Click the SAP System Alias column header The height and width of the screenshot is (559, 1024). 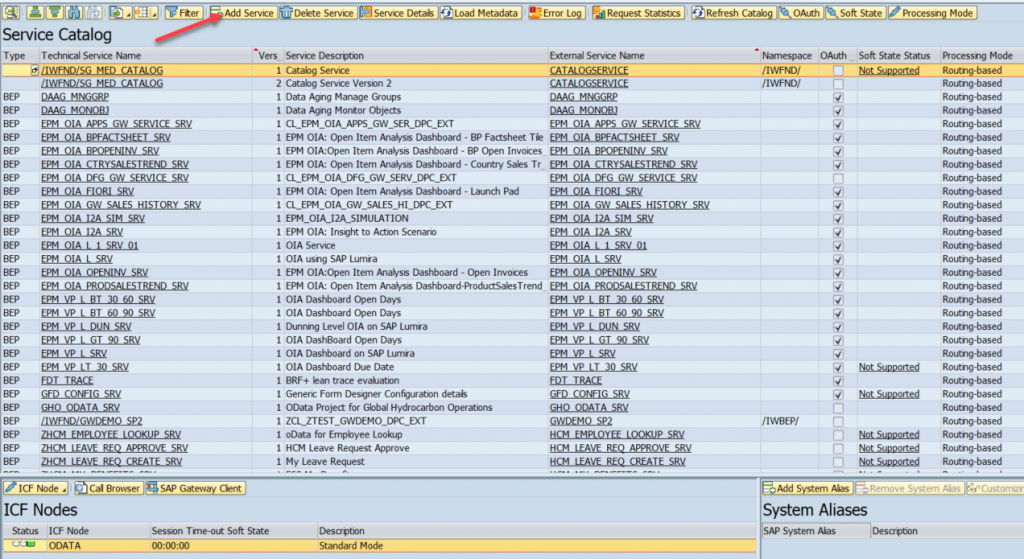pyautogui.click(x=816, y=531)
